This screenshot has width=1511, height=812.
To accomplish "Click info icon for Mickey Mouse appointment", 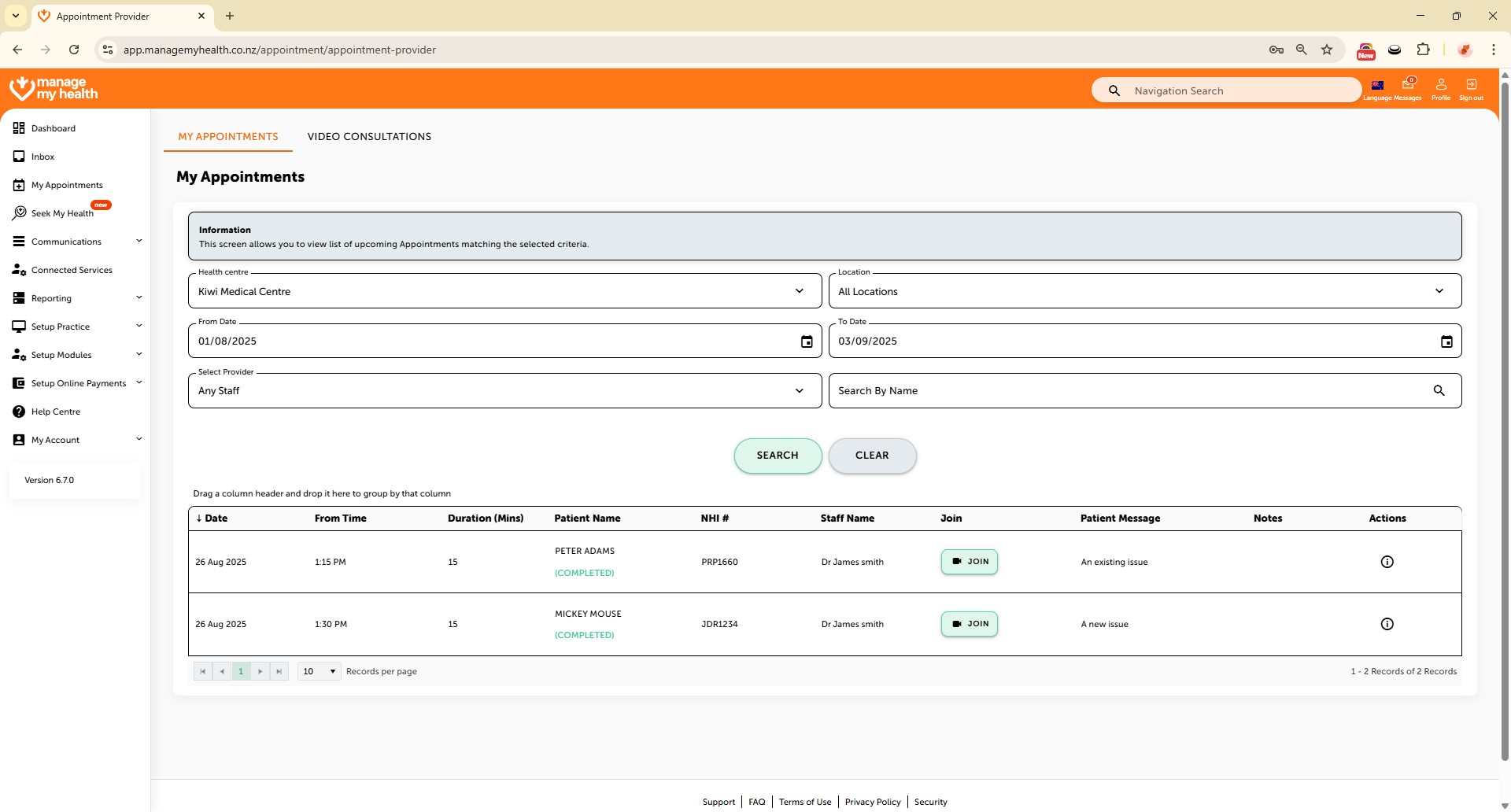I will click(x=1387, y=624).
